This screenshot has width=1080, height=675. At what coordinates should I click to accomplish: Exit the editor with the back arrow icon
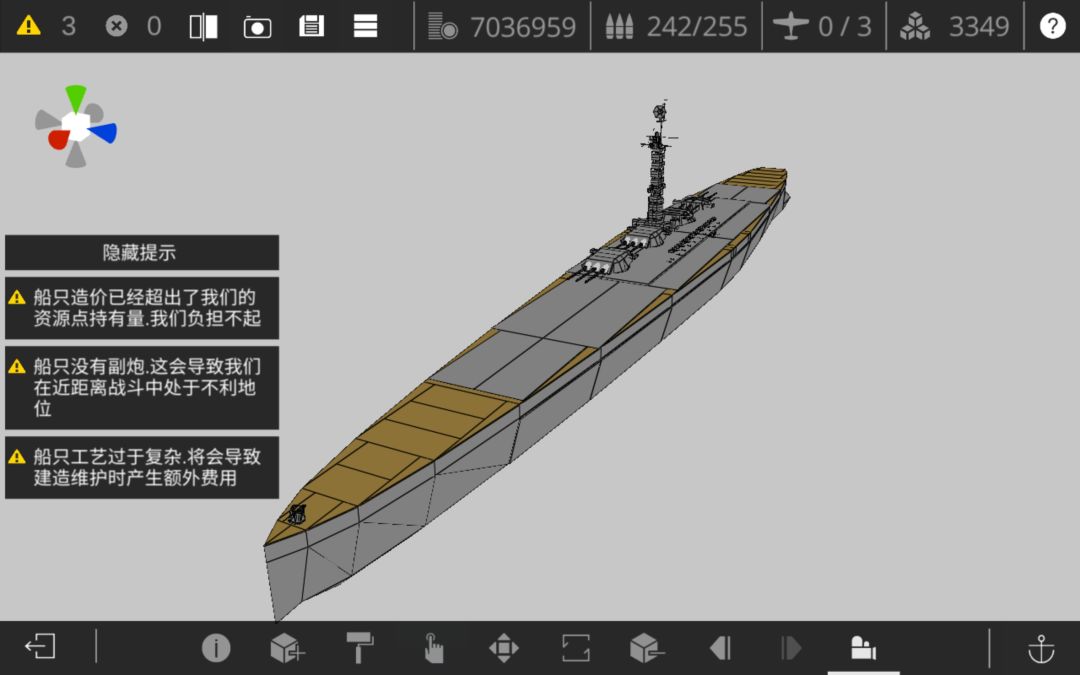click(x=40, y=647)
